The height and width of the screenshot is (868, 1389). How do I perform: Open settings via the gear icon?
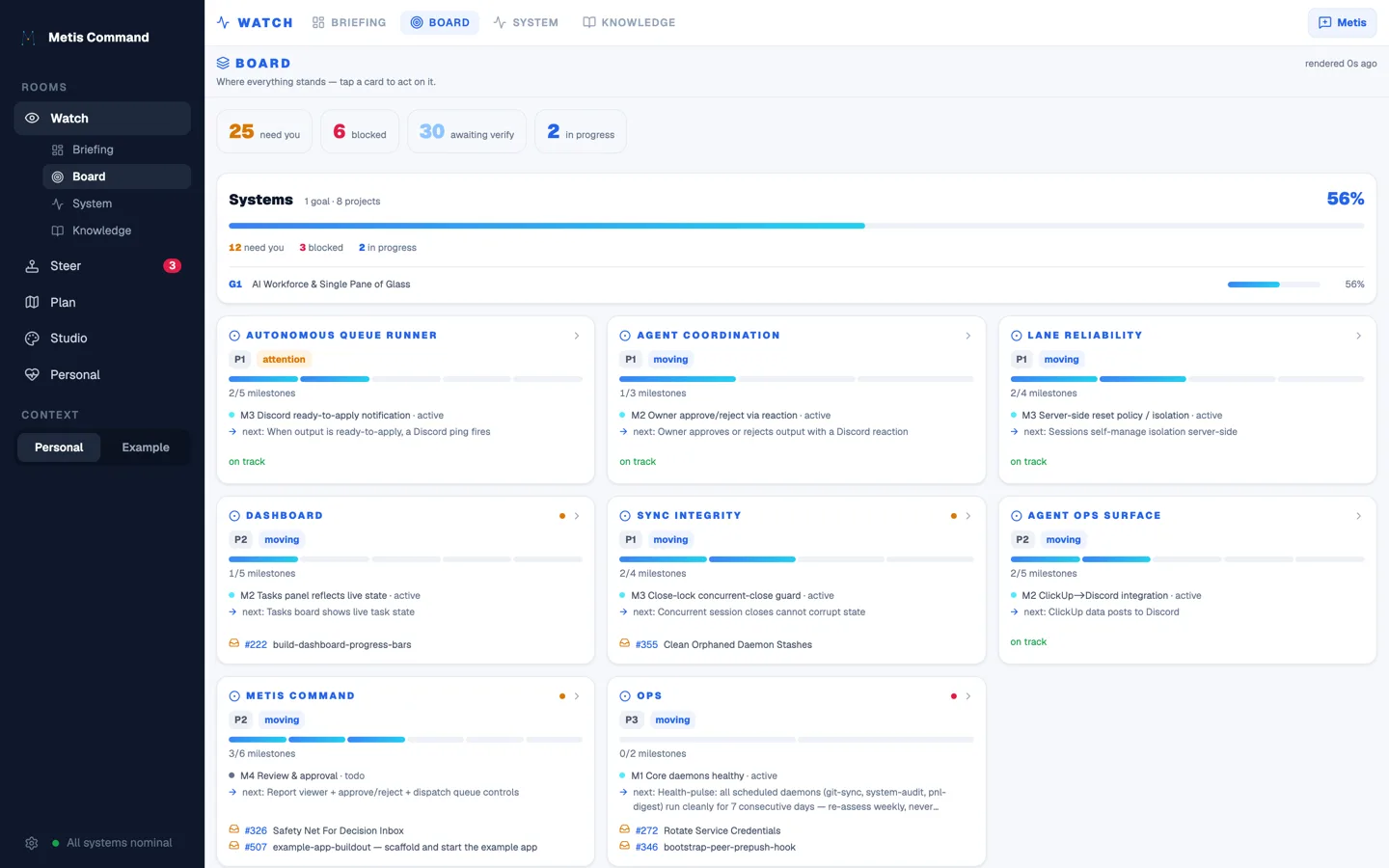(x=32, y=843)
